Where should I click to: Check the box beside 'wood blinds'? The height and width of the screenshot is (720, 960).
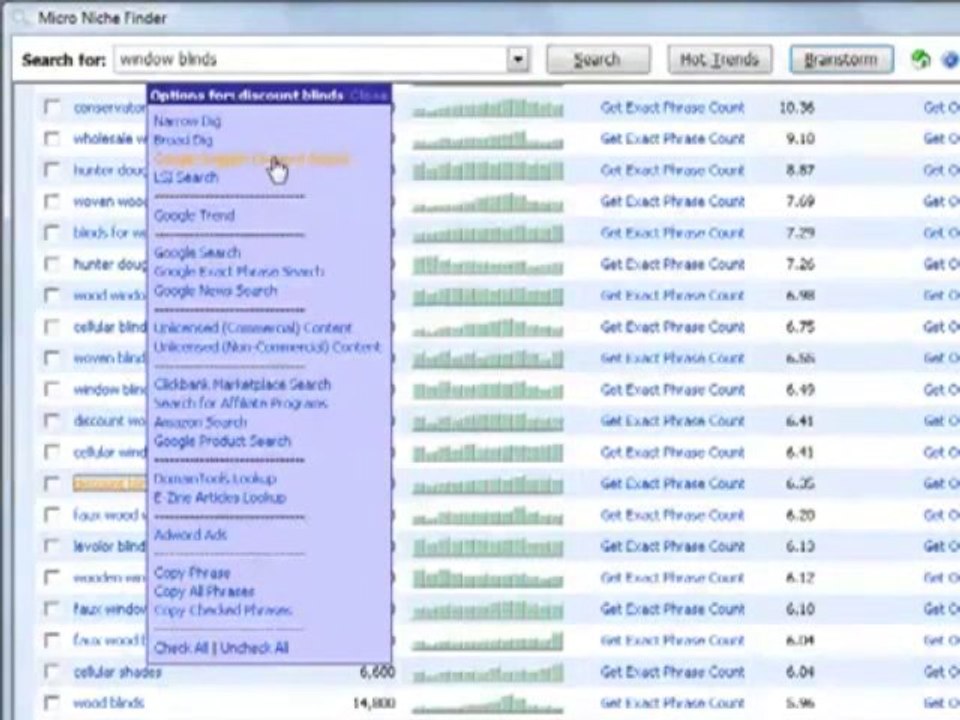[x=52, y=702]
